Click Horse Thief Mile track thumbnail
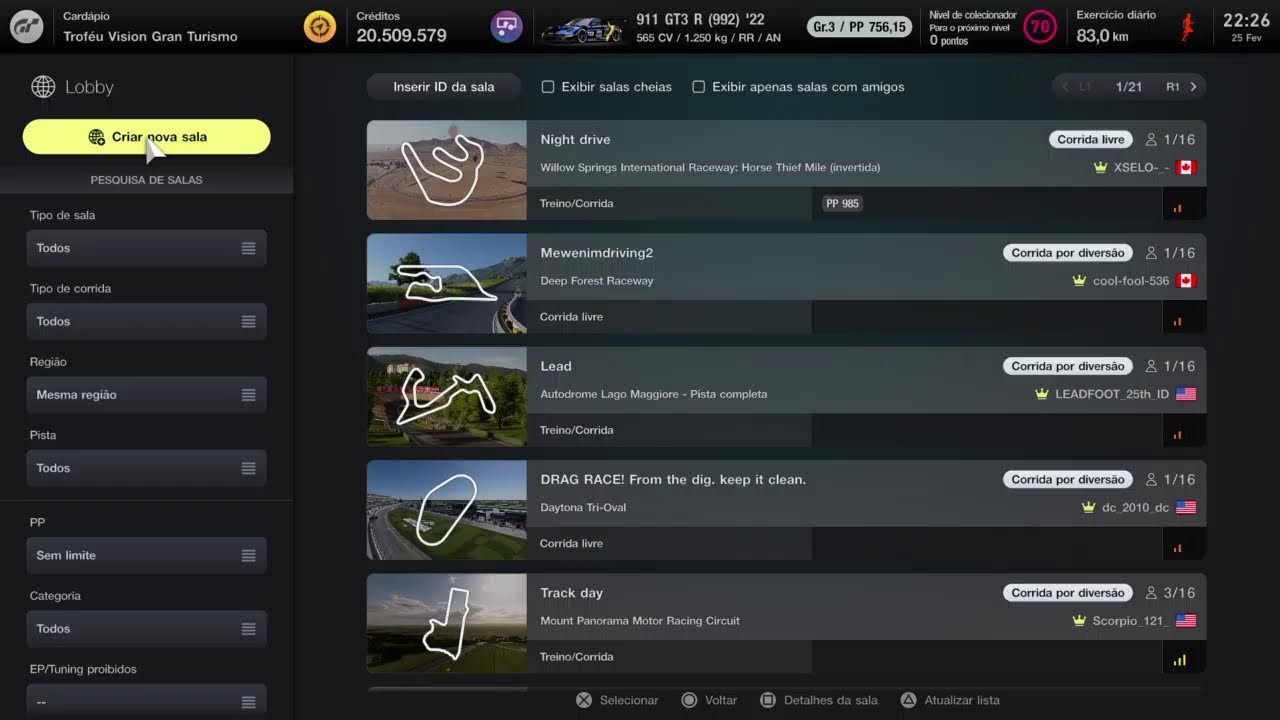Screen dimensions: 1280x720 click(x=447, y=170)
